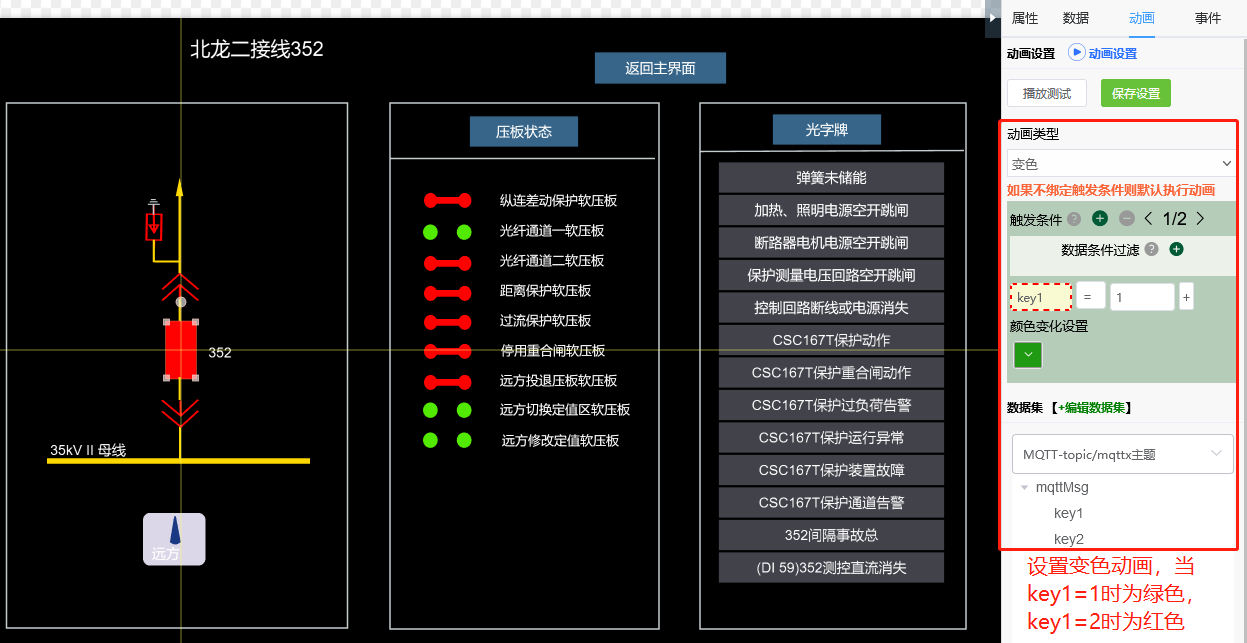Go to next condition page with right chevron
The height and width of the screenshot is (643, 1247).
click(1200, 217)
